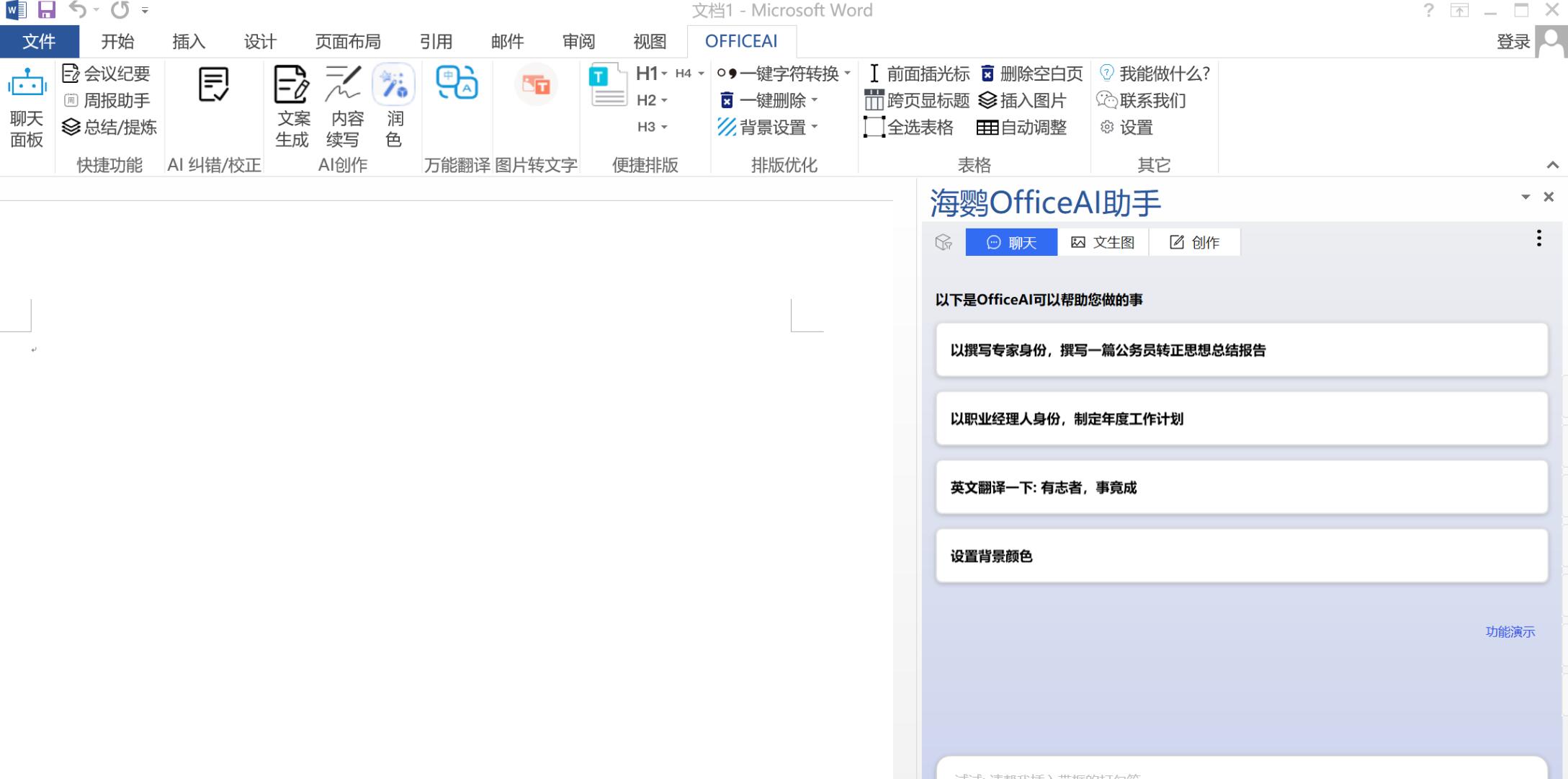
Task: Launch 会议纪要 meeting minutes tool
Action: [x=107, y=74]
